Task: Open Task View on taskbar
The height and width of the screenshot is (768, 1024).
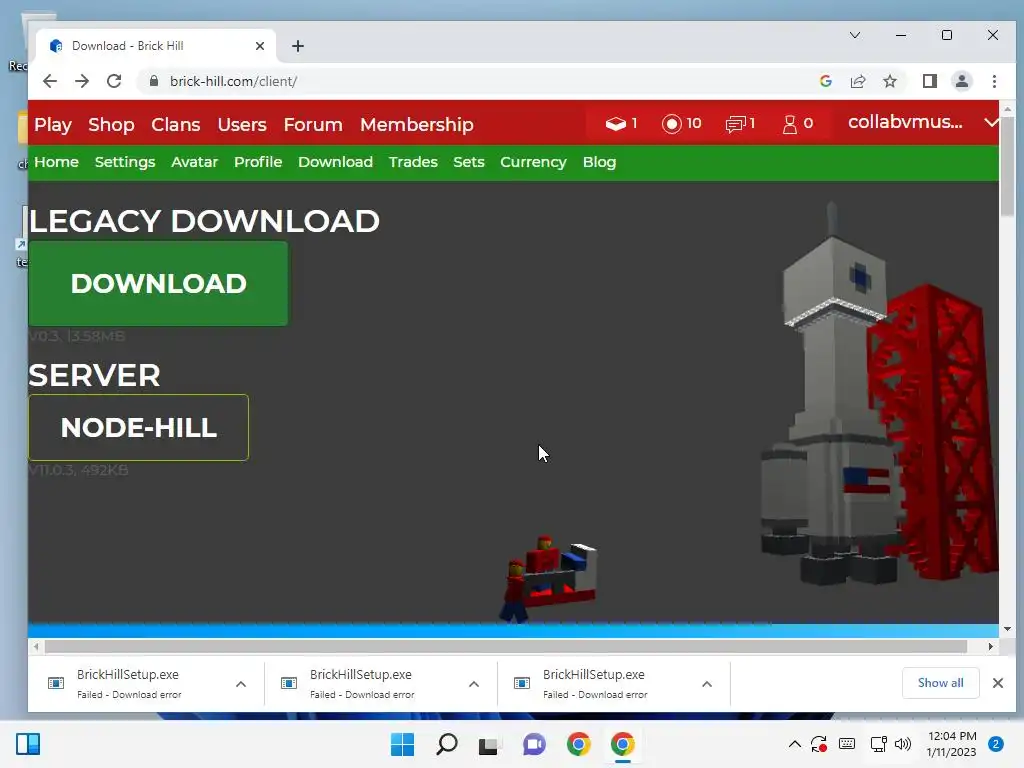Action: (x=488, y=744)
